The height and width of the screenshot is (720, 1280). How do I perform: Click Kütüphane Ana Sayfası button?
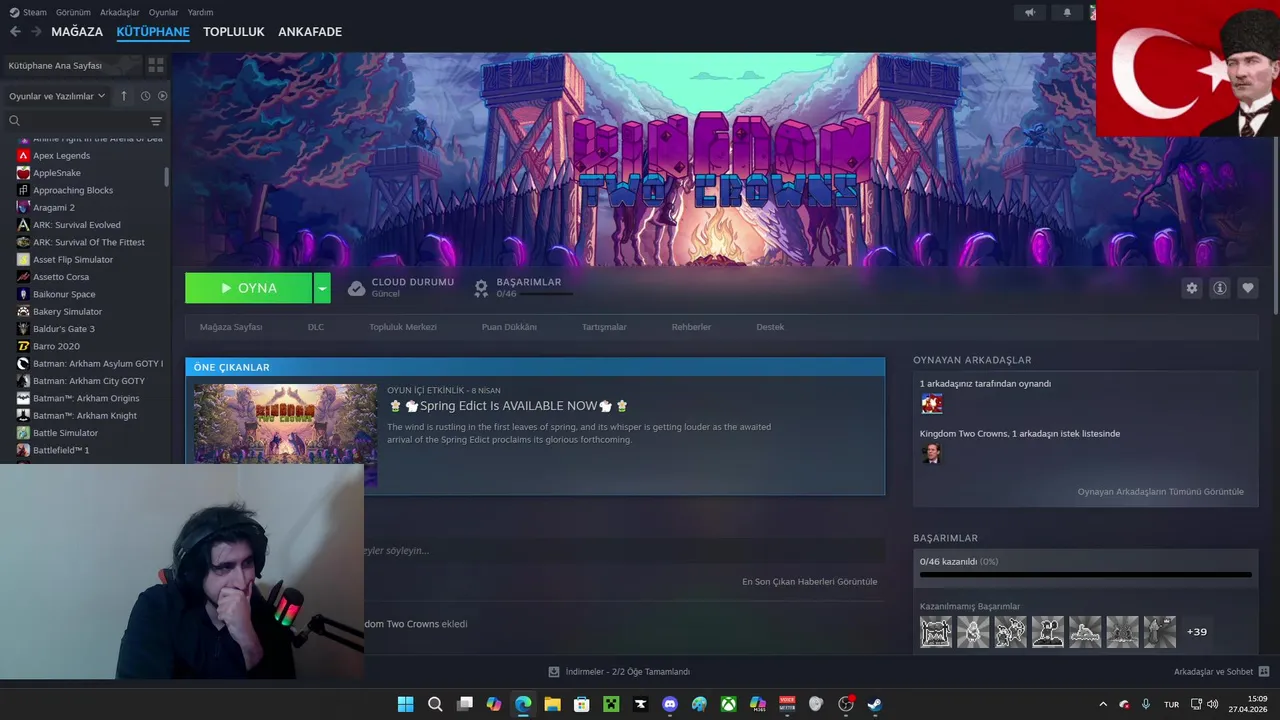pyautogui.click(x=71, y=65)
